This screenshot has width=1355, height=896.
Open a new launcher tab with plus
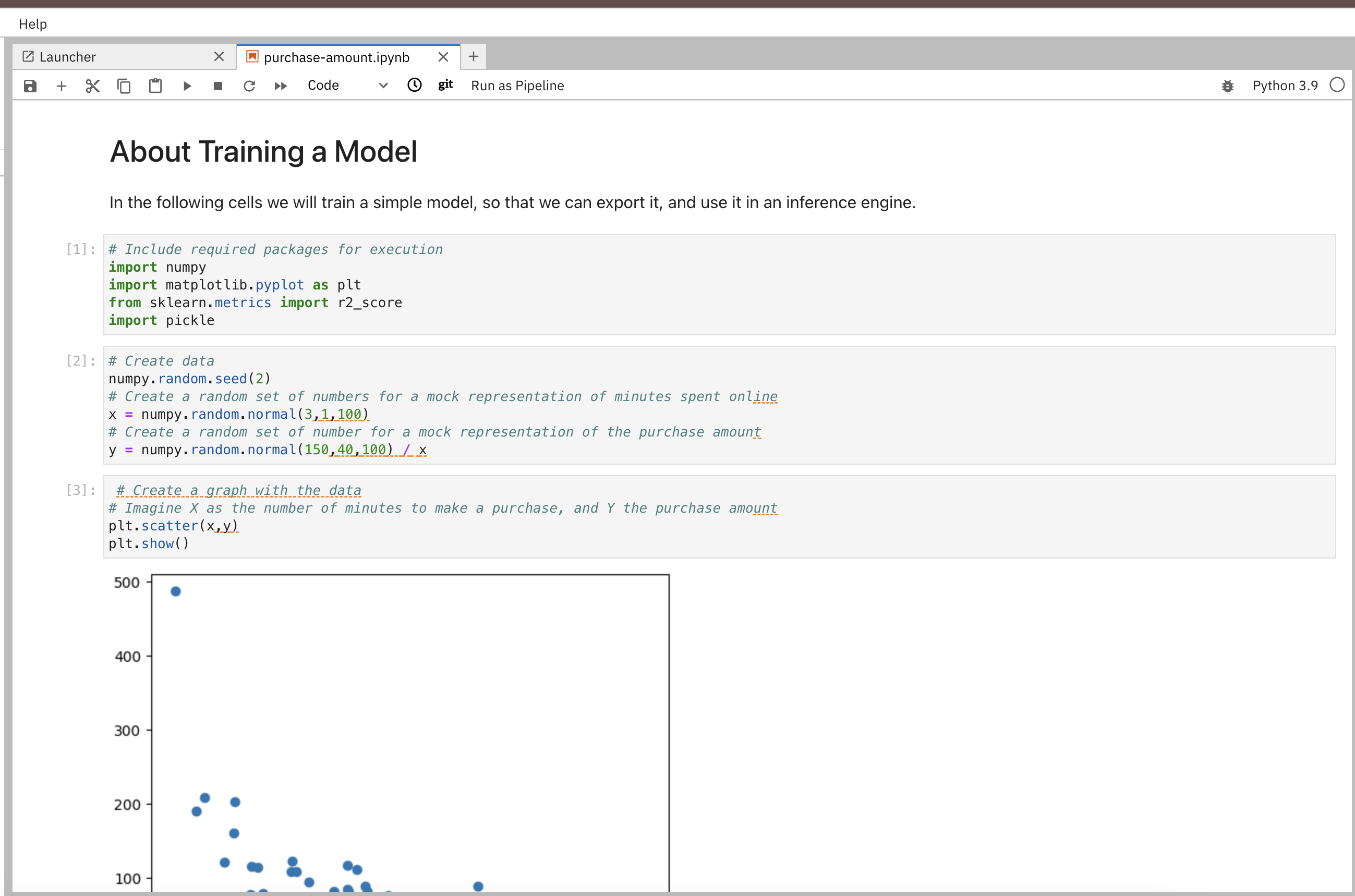(x=473, y=56)
